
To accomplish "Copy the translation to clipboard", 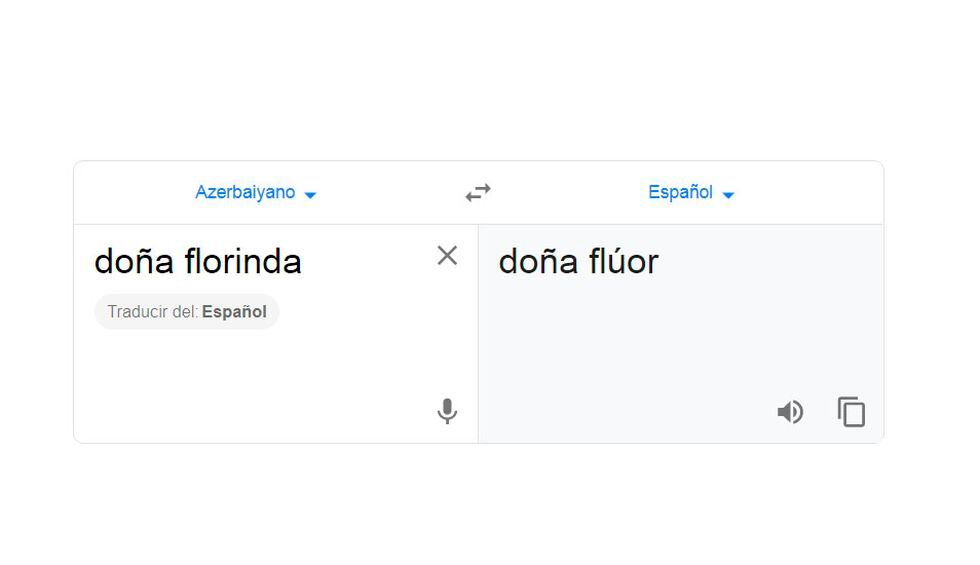I will pos(851,412).
